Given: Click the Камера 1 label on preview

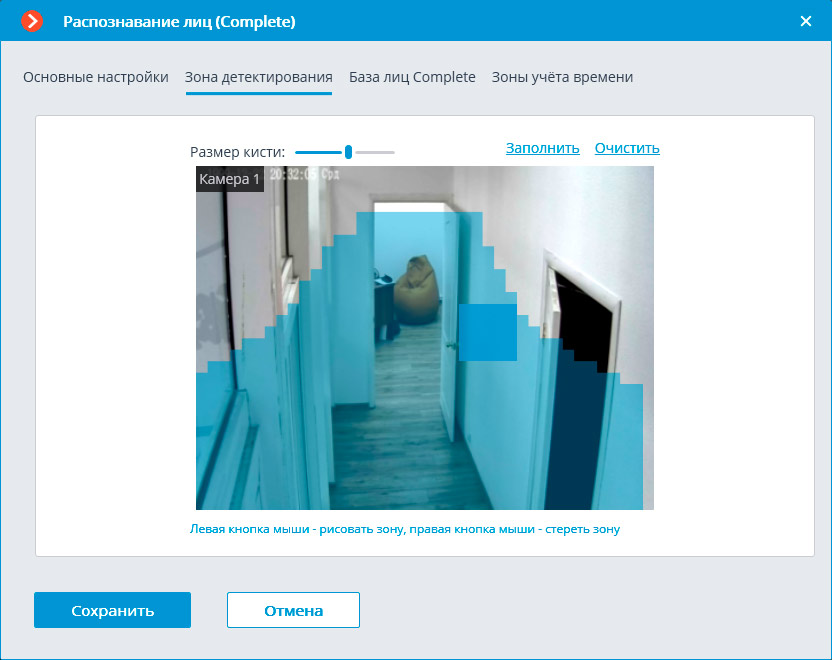Looking at the screenshot, I should 230,179.
